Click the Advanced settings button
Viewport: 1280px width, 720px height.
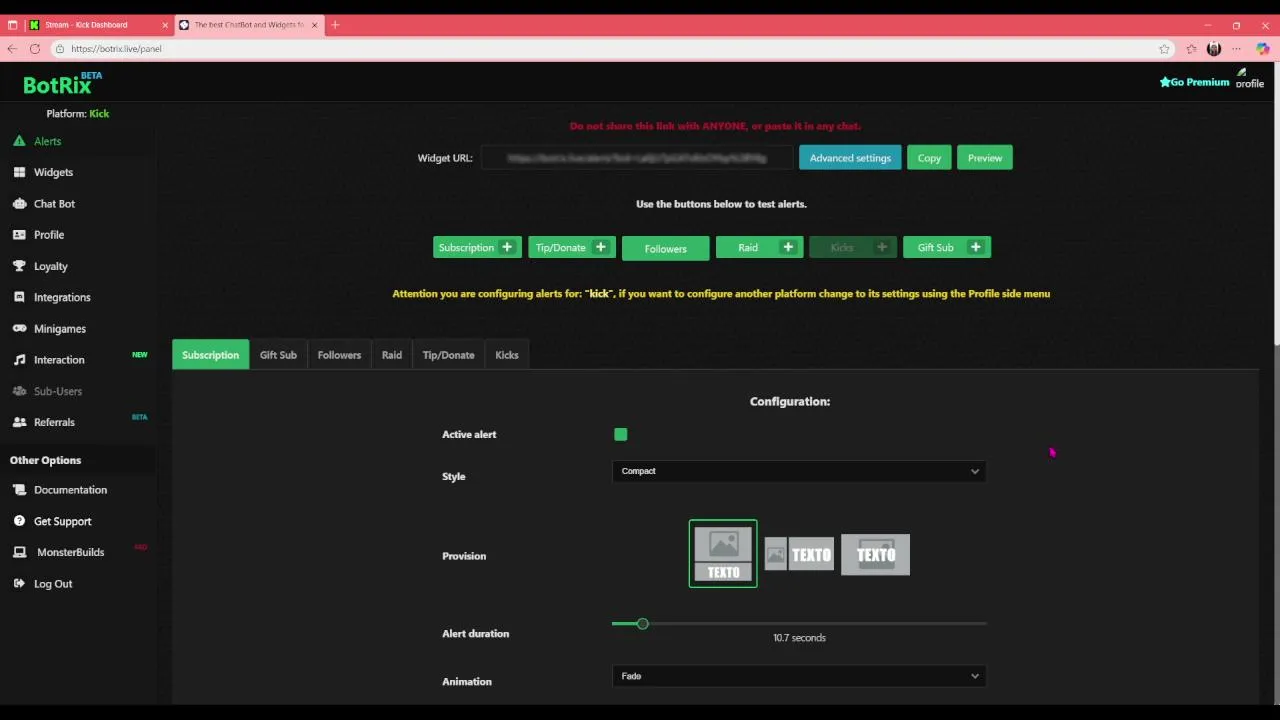850,158
